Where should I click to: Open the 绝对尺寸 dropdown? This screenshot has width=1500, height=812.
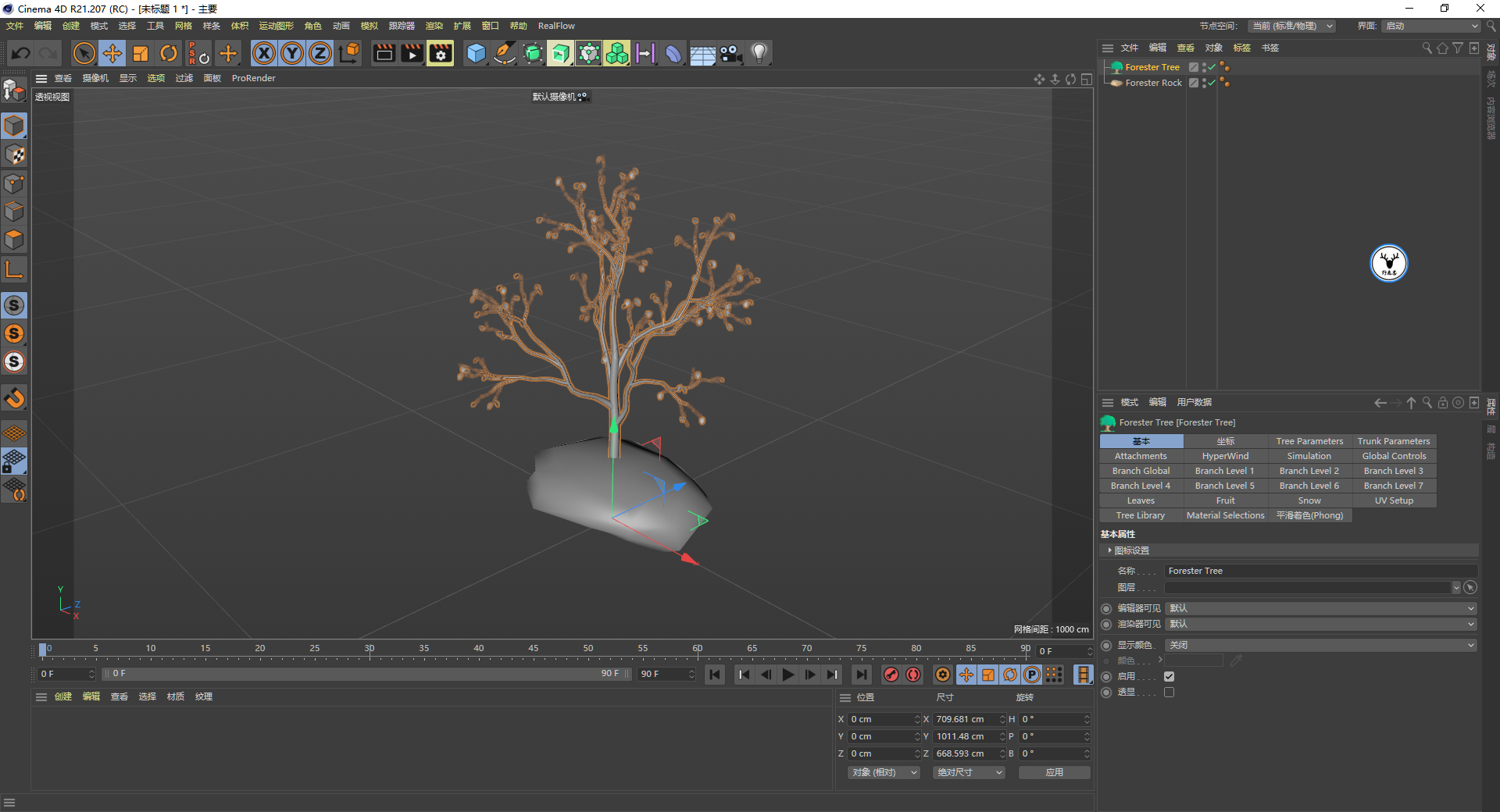[x=970, y=772]
